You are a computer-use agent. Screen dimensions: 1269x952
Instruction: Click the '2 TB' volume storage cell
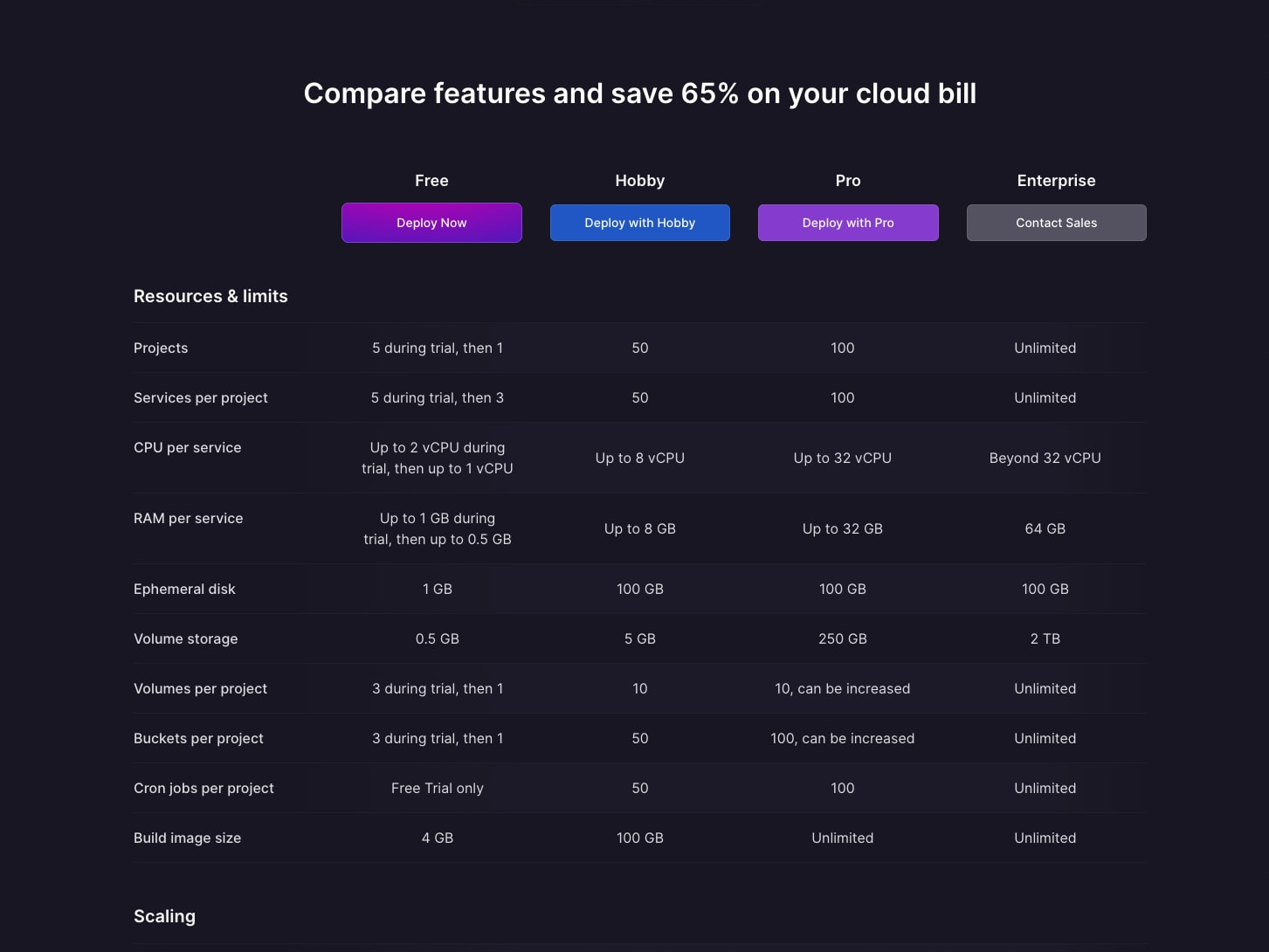coord(1045,638)
